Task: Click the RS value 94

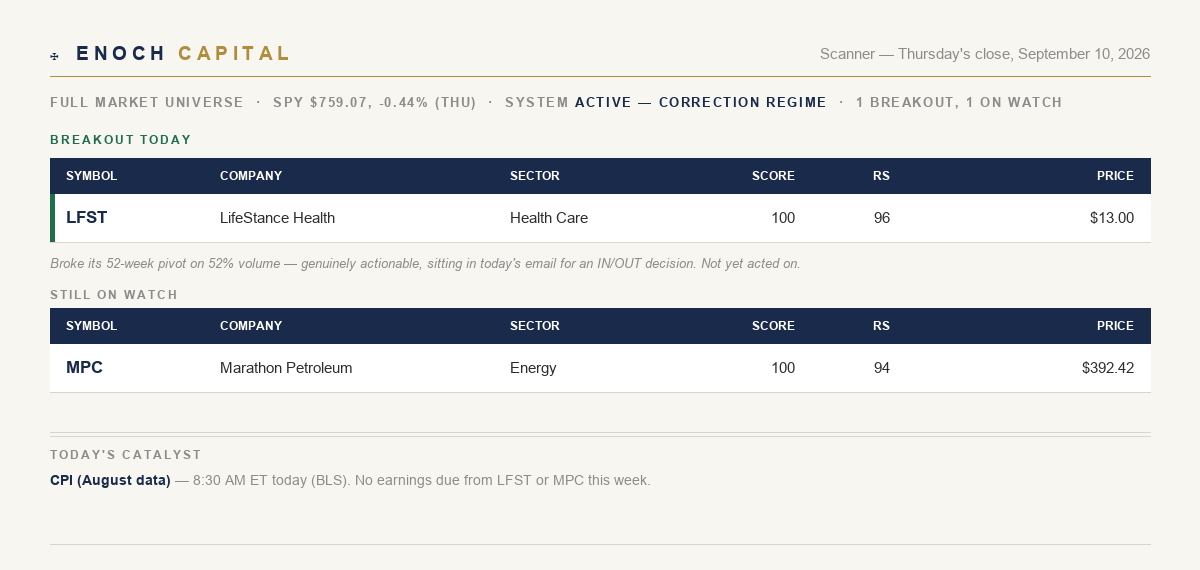Action: coord(881,368)
